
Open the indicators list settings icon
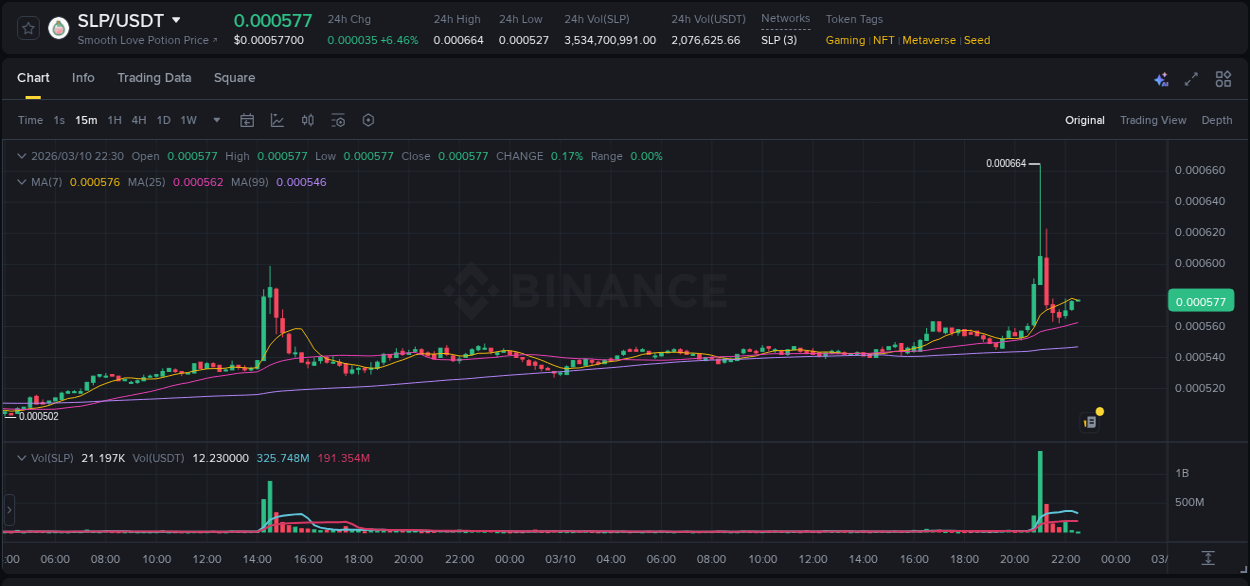click(338, 120)
